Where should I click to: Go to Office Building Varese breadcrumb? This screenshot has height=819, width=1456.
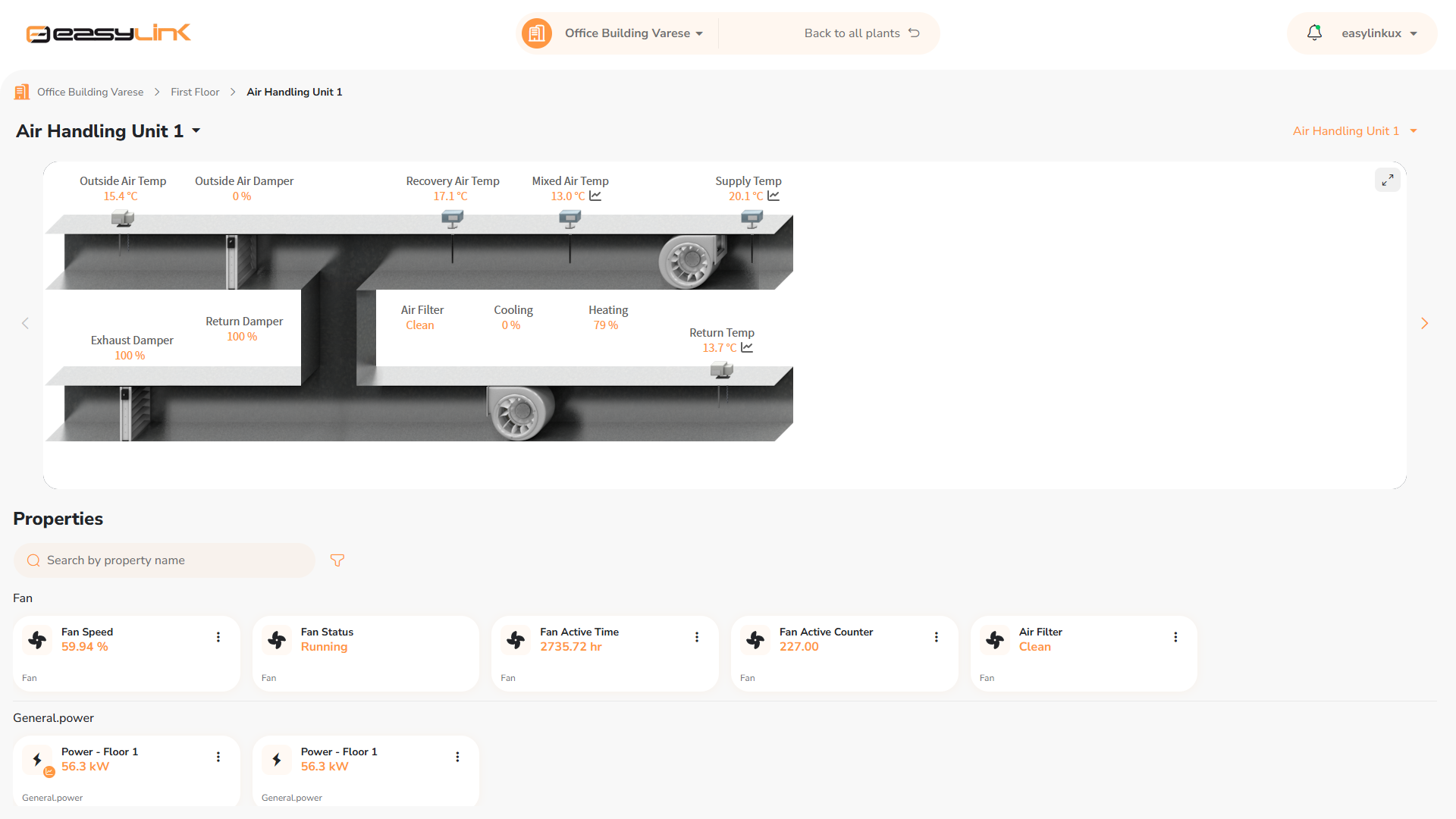(x=90, y=92)
